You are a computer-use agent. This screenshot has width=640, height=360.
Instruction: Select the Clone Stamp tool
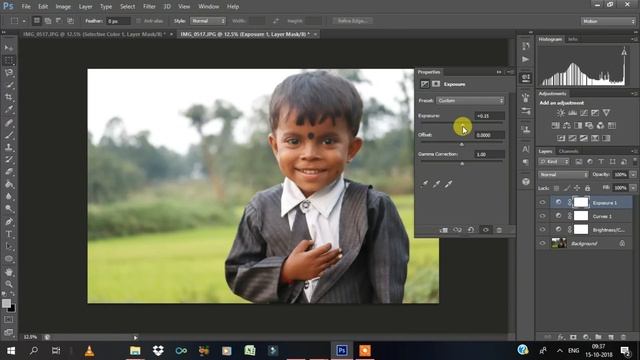point(9,147)
